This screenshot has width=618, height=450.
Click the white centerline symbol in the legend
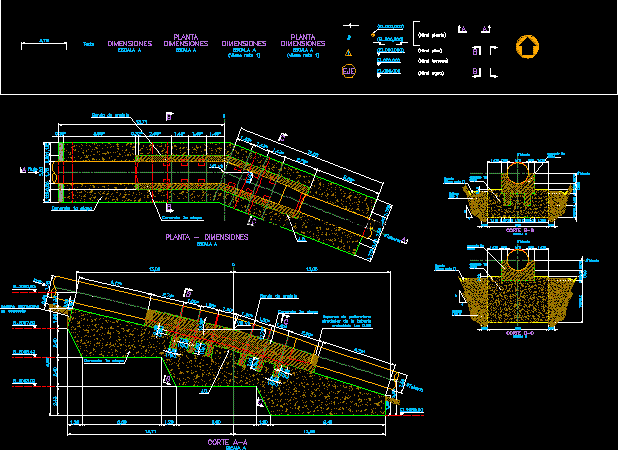click(350, 26)
